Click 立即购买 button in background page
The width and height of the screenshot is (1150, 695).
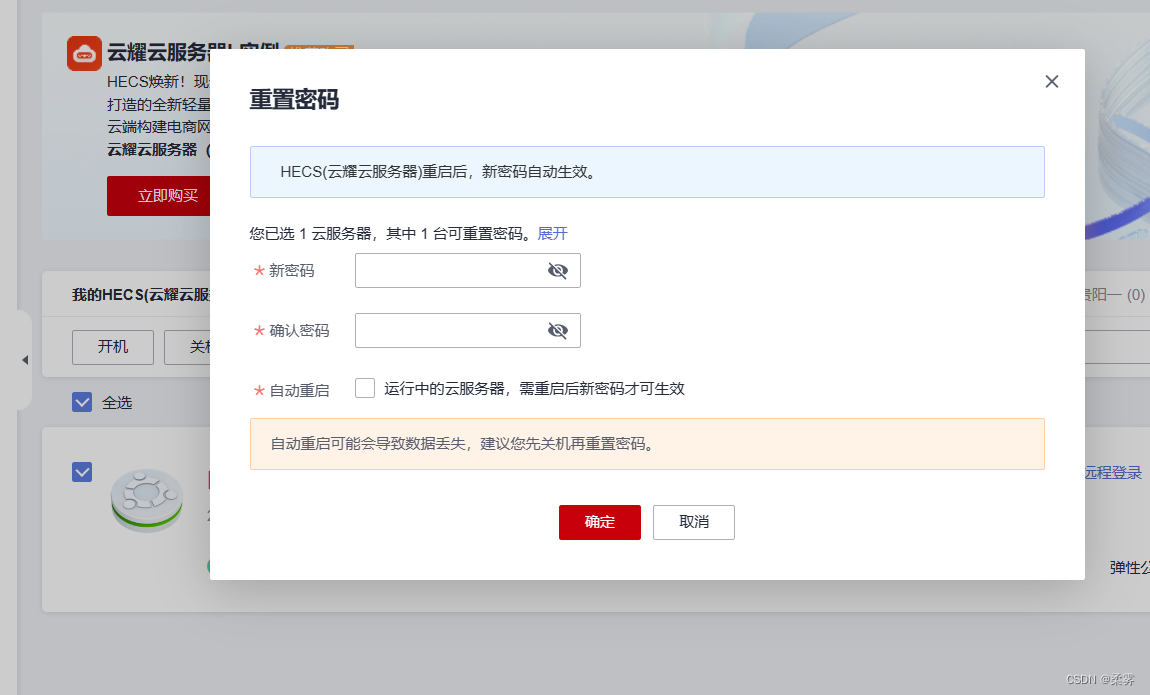(158, 196)
